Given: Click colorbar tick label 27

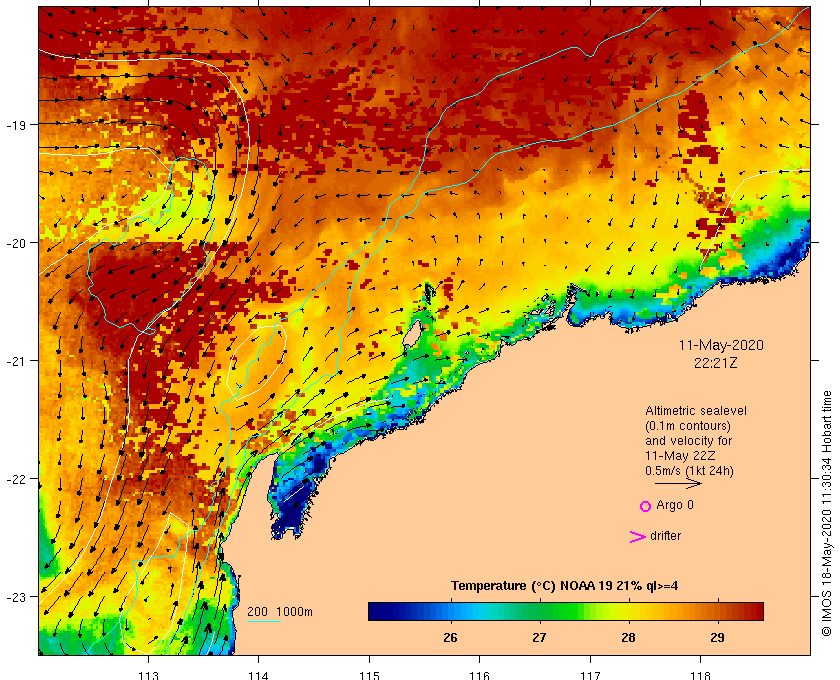Looking at the screenshot, I should (x=539, y=638).
